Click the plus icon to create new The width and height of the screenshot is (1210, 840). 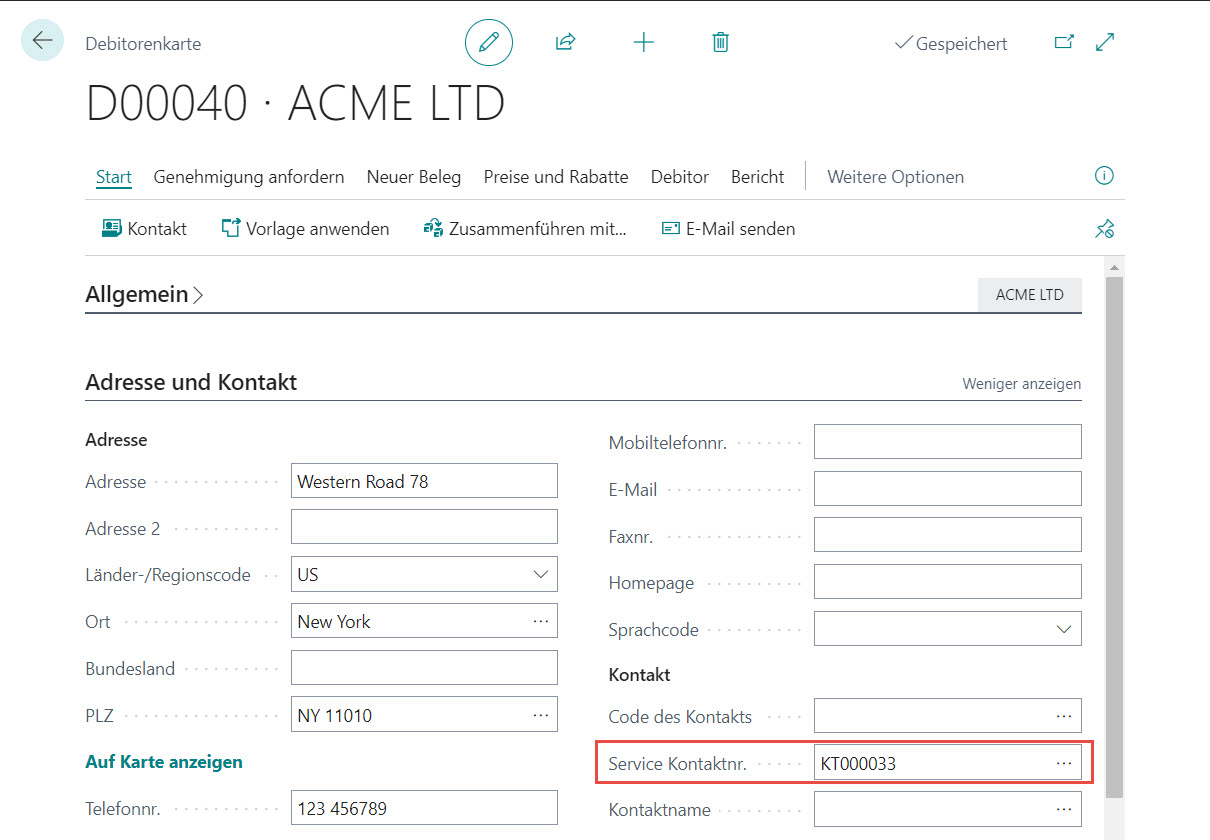(643, 42)
